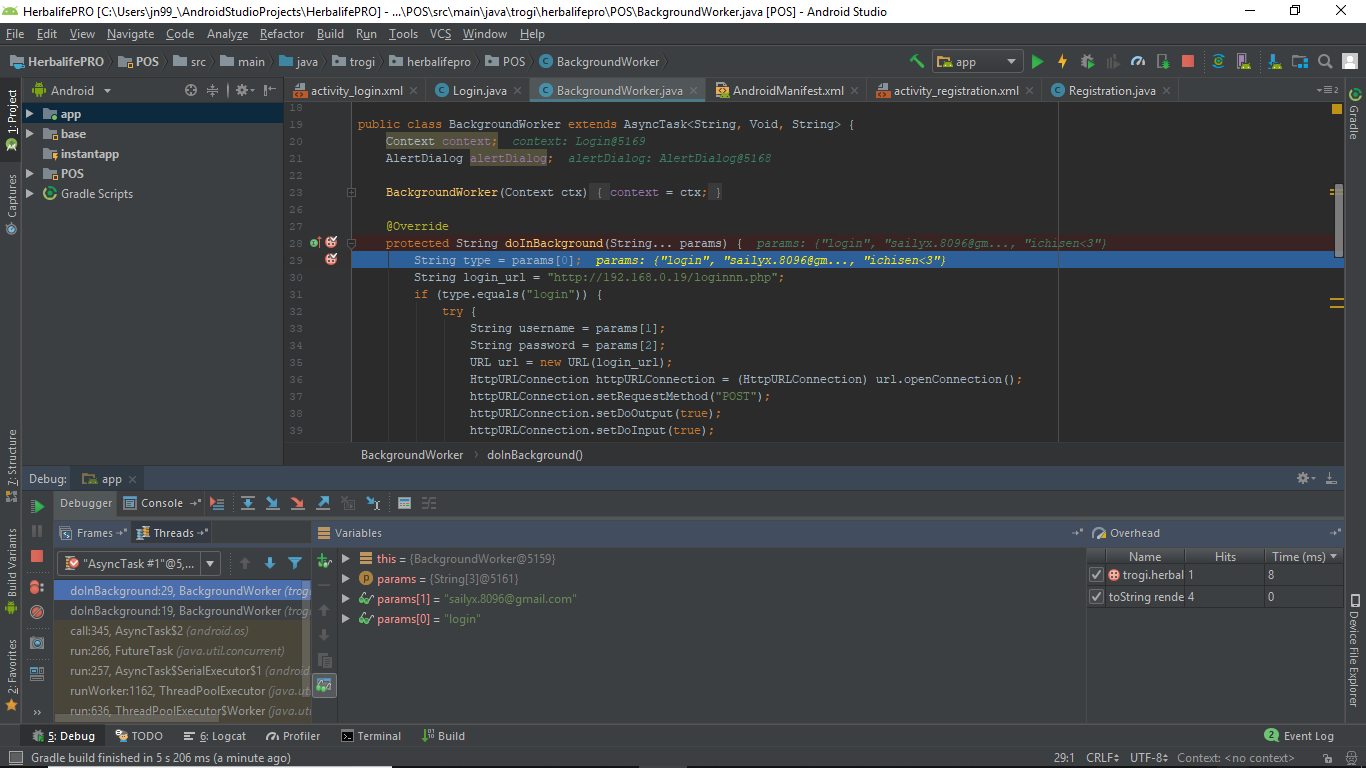The height and width of the screenshot is (768, 1366).
Task: Click the Step Over icon
Action: pos(248,503)
